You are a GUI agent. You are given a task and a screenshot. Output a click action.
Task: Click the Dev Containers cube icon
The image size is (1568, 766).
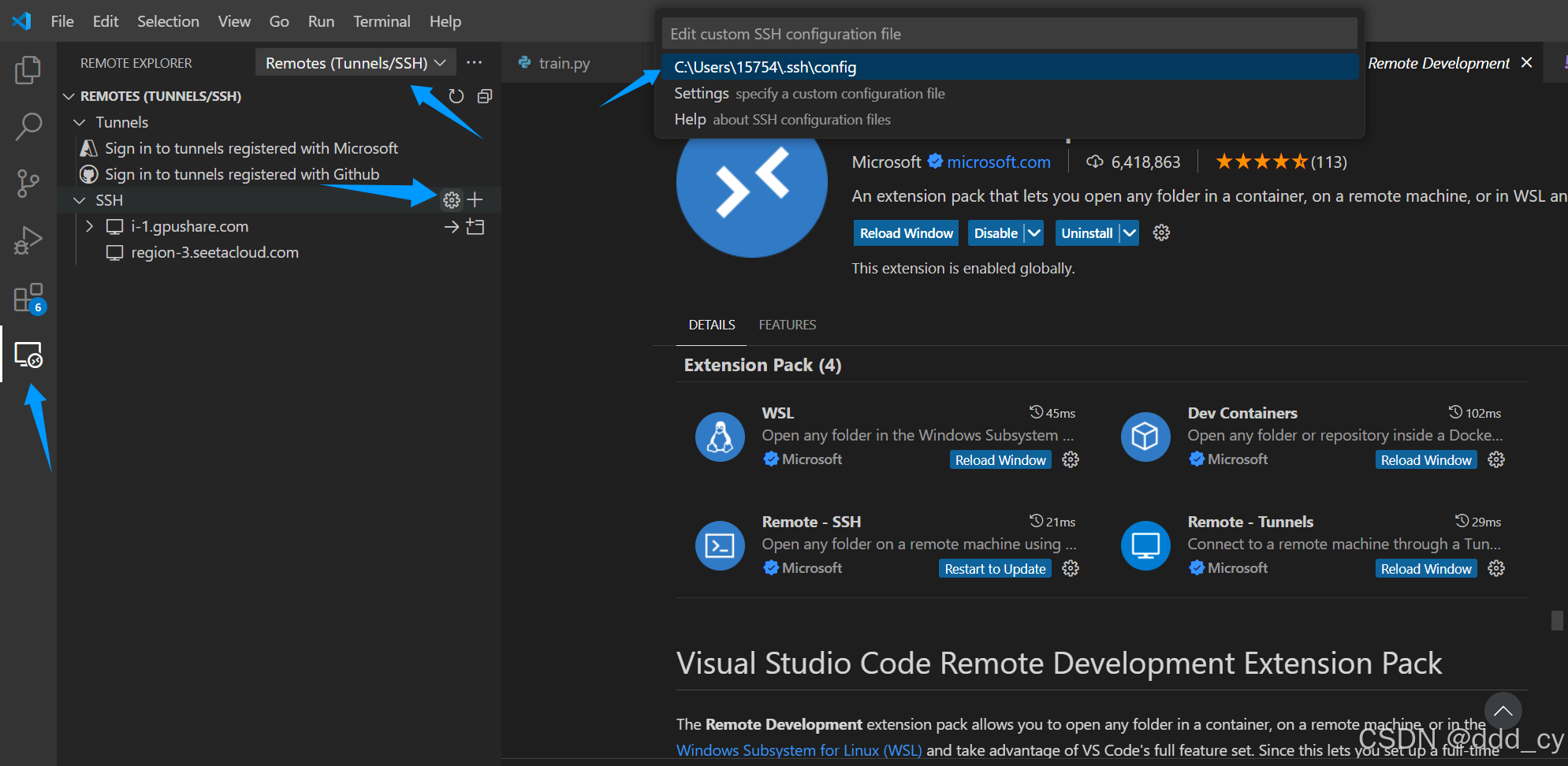point(1145,437)
